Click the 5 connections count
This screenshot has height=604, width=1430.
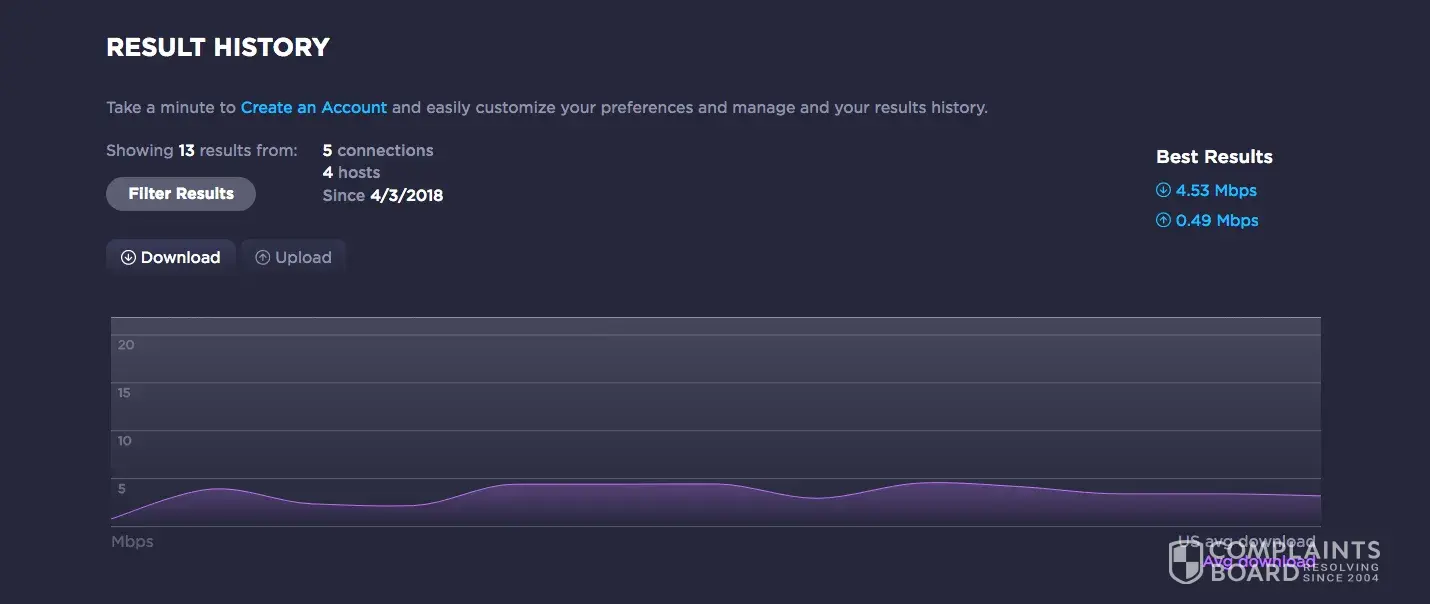pos(378,151)
